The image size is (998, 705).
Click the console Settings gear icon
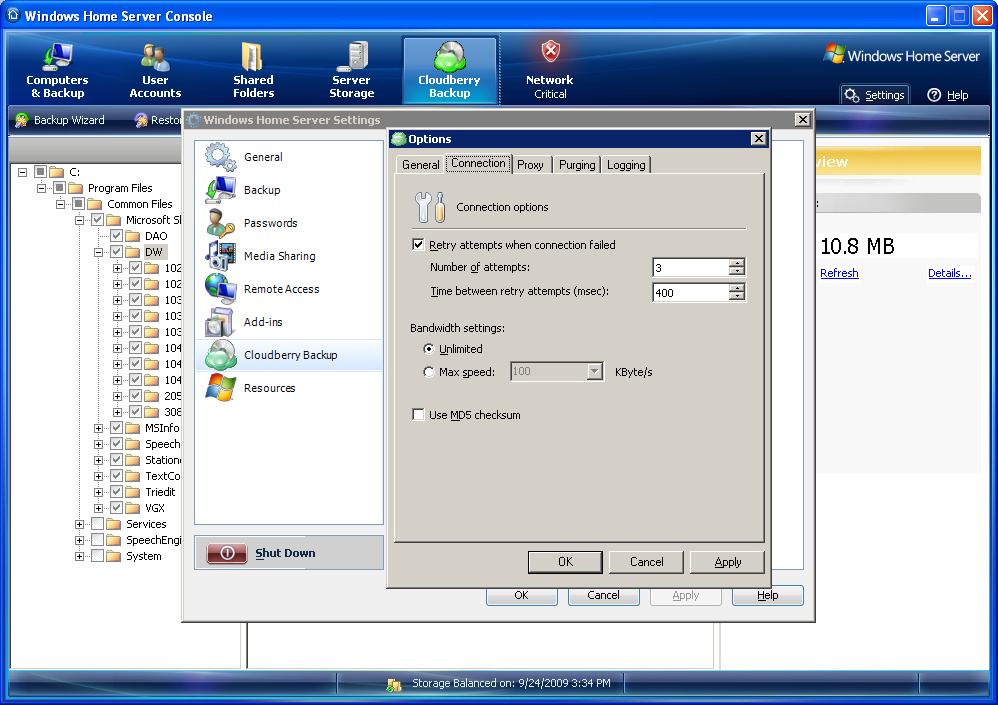click(852, 95)
